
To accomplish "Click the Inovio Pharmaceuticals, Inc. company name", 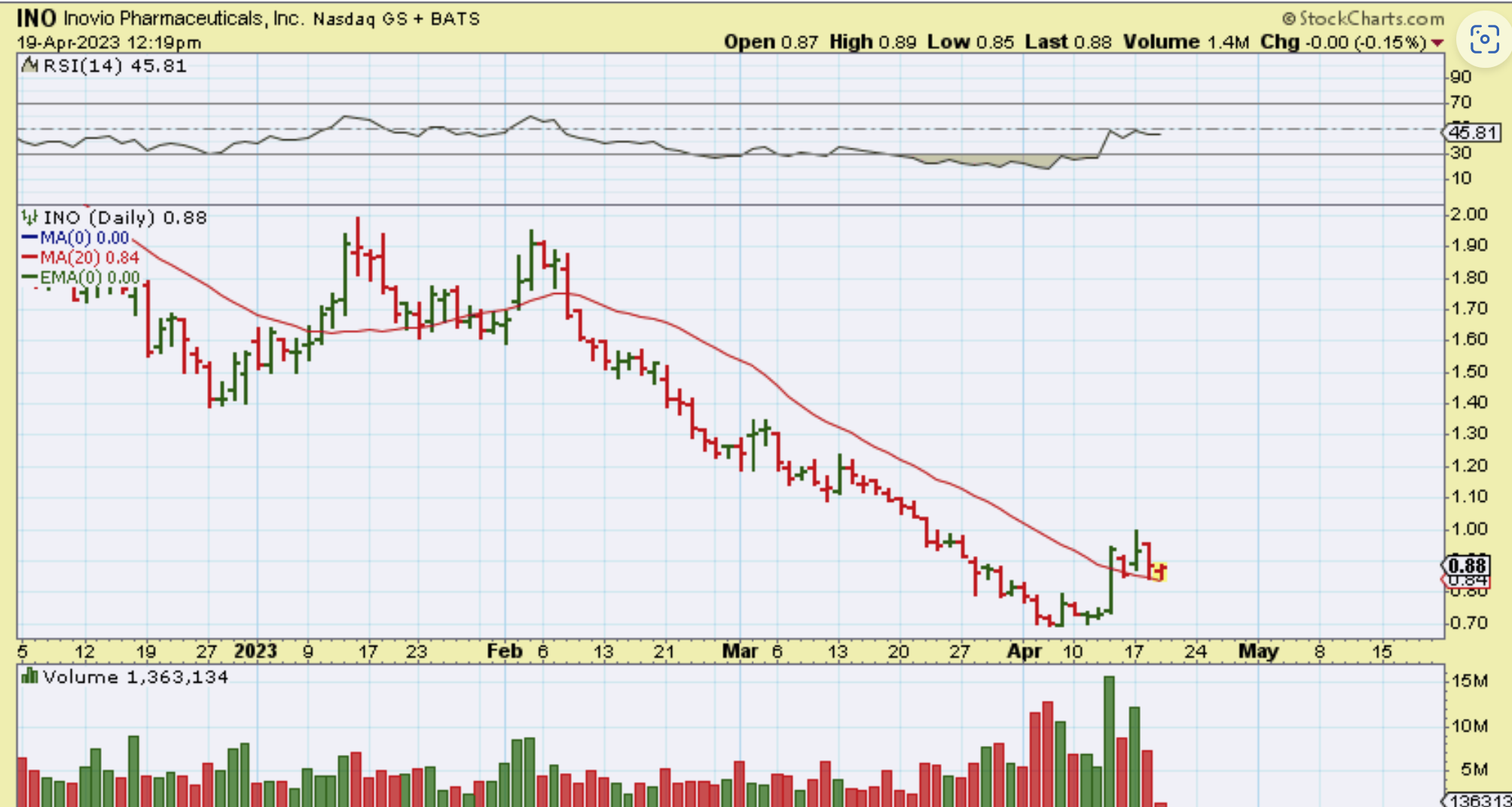I will [183, 18].
